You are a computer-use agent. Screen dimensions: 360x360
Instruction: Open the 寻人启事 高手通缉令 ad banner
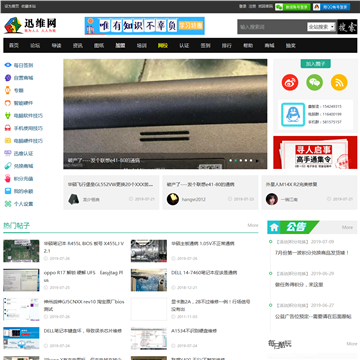(315, 152)
